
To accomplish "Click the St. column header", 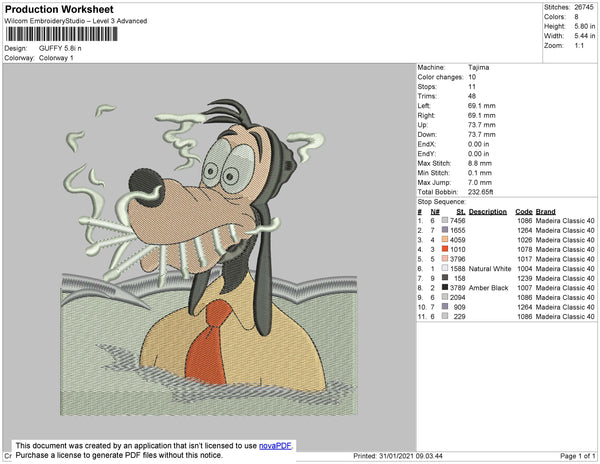I will pos(461,212).
